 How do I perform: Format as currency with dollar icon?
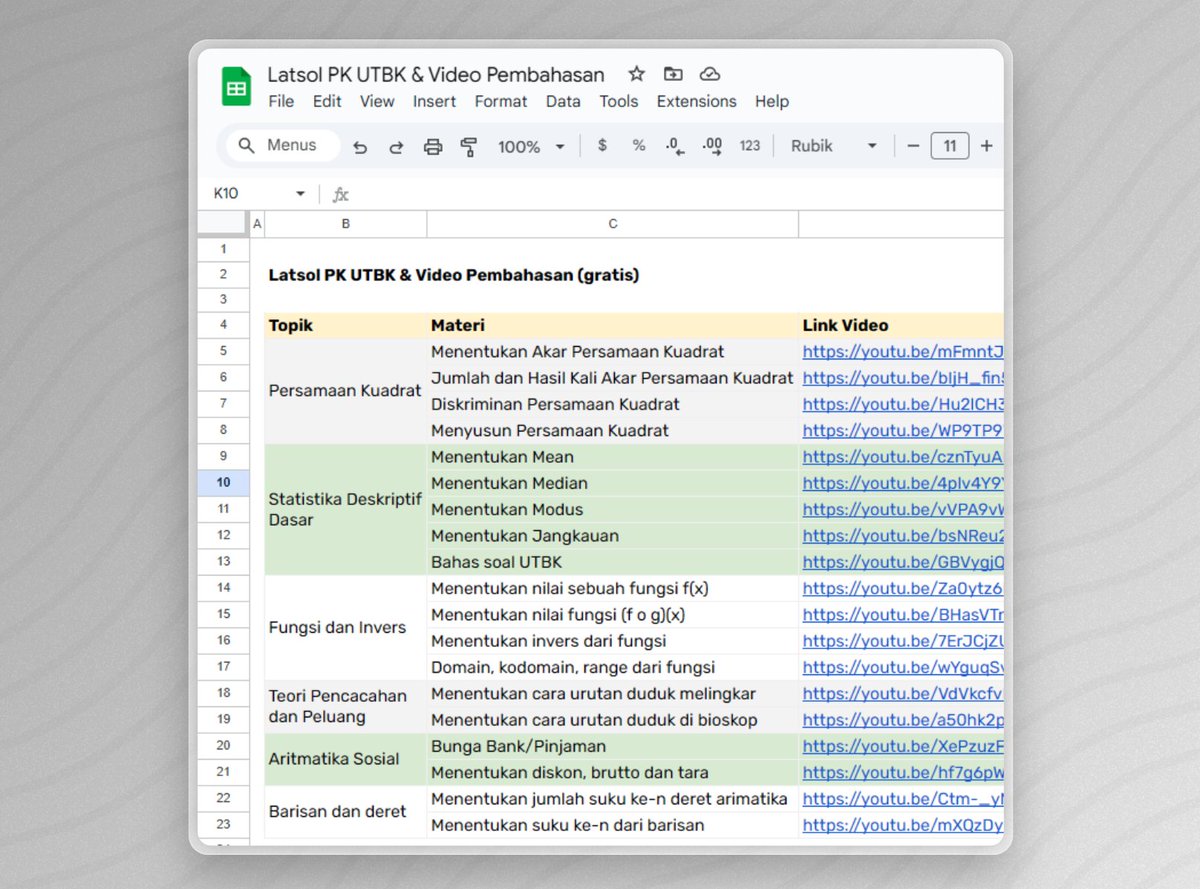602,145
